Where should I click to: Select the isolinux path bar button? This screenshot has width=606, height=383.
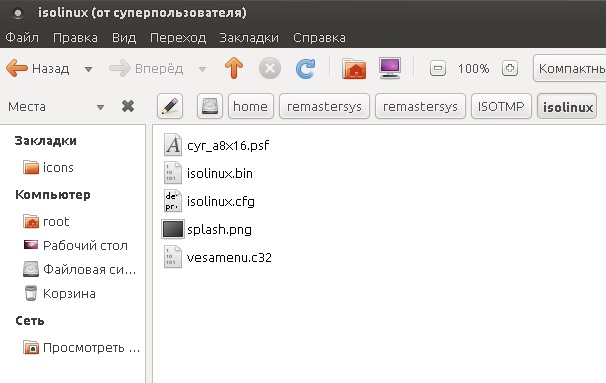[x=567, y=106]
